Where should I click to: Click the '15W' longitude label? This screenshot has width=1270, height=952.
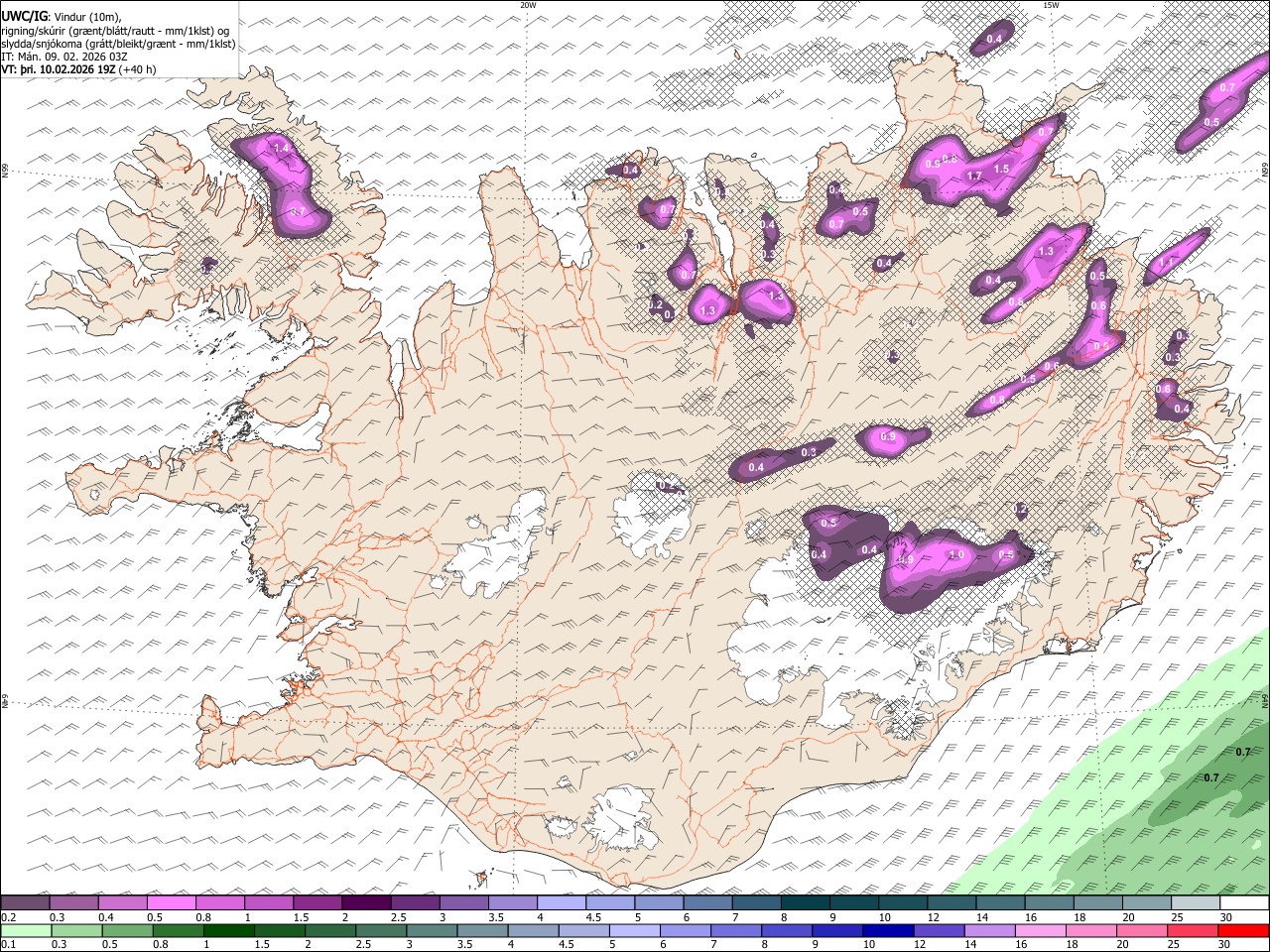[1051, 5]
